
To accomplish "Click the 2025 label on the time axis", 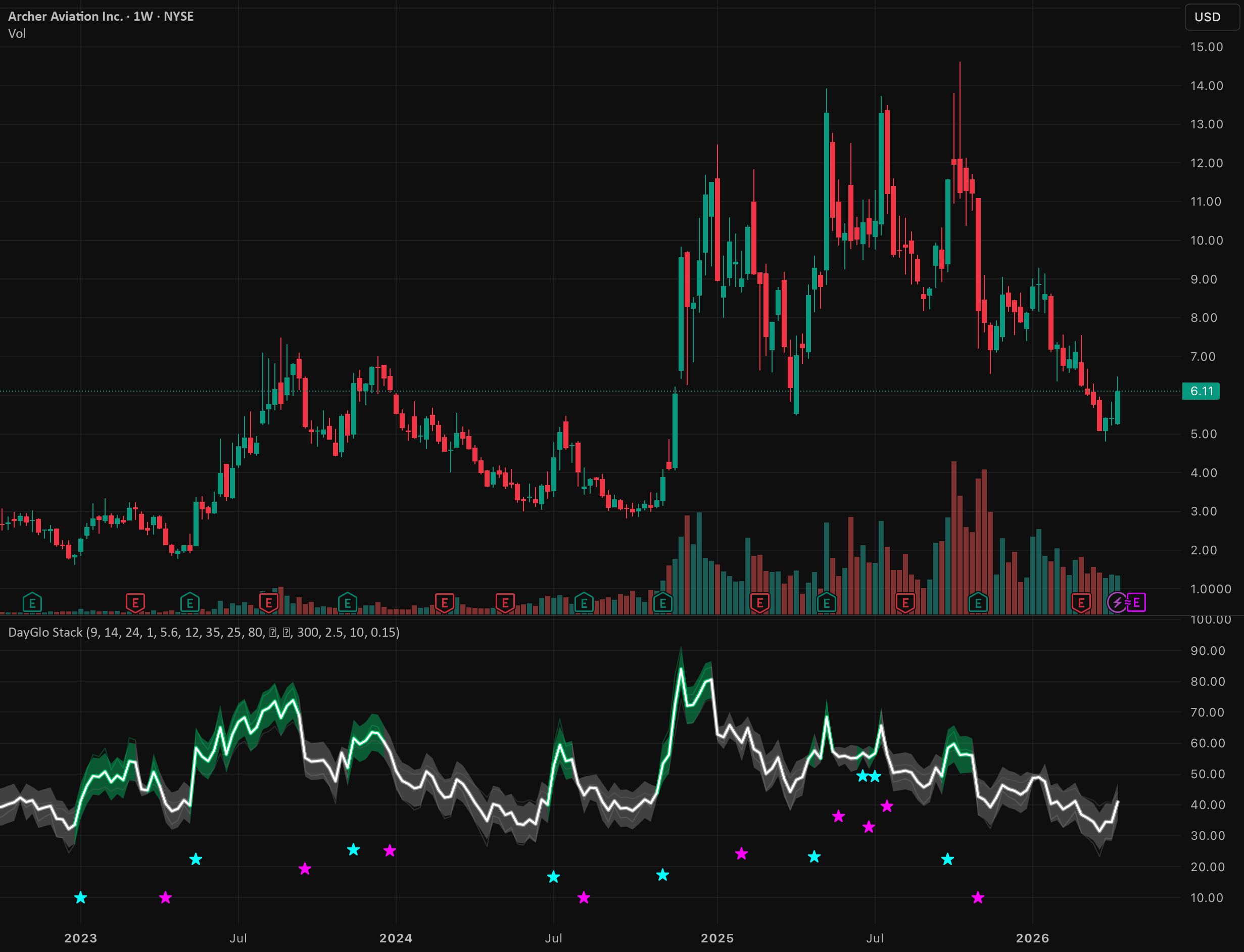I will [x=717, y=938].
